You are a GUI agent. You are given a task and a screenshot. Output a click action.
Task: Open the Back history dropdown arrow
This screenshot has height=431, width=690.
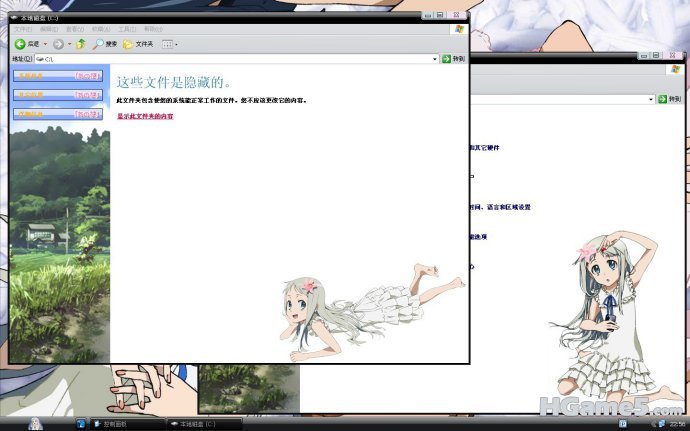45,44
